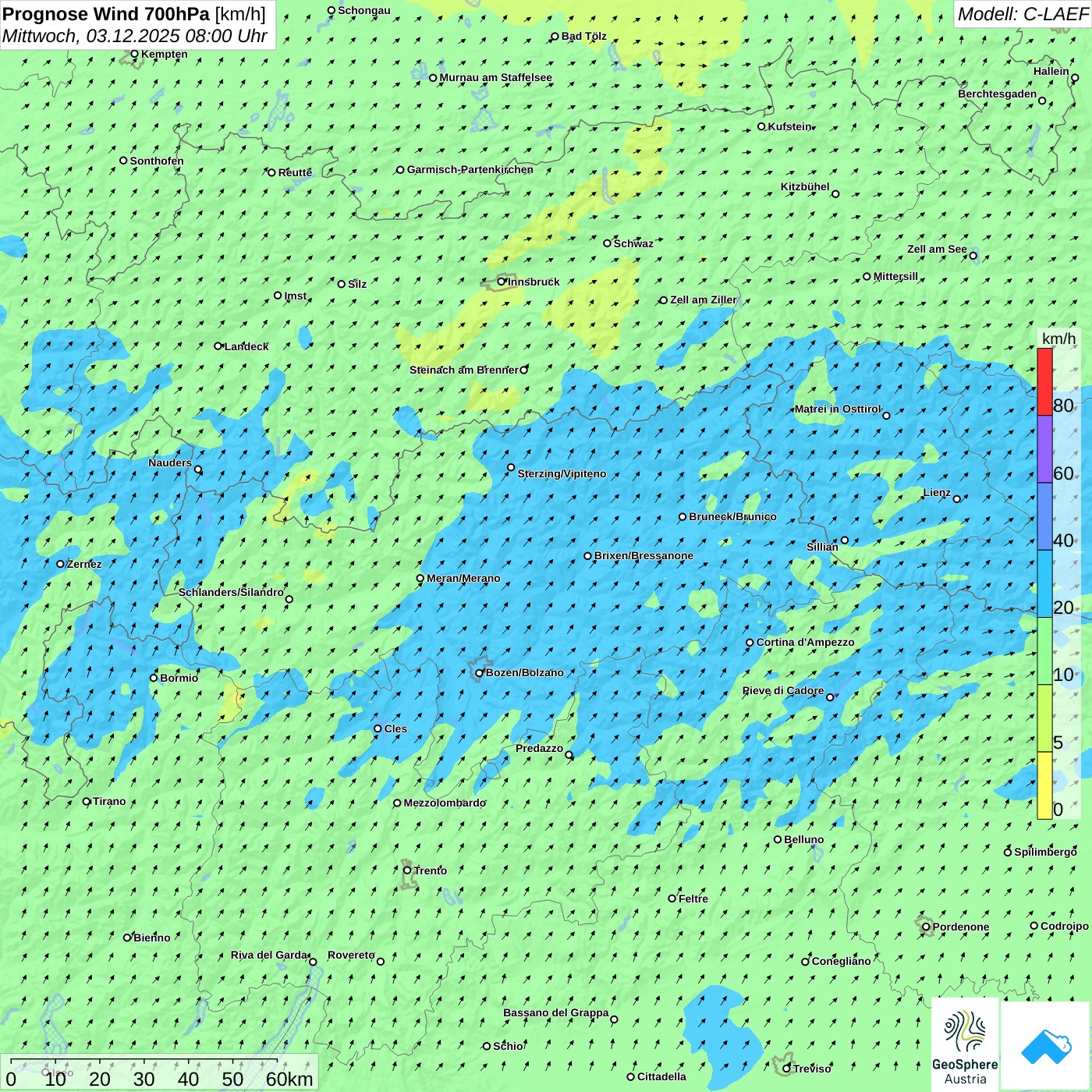
Task: Click the Schwaz location marker
Action: tap(607, 243)
